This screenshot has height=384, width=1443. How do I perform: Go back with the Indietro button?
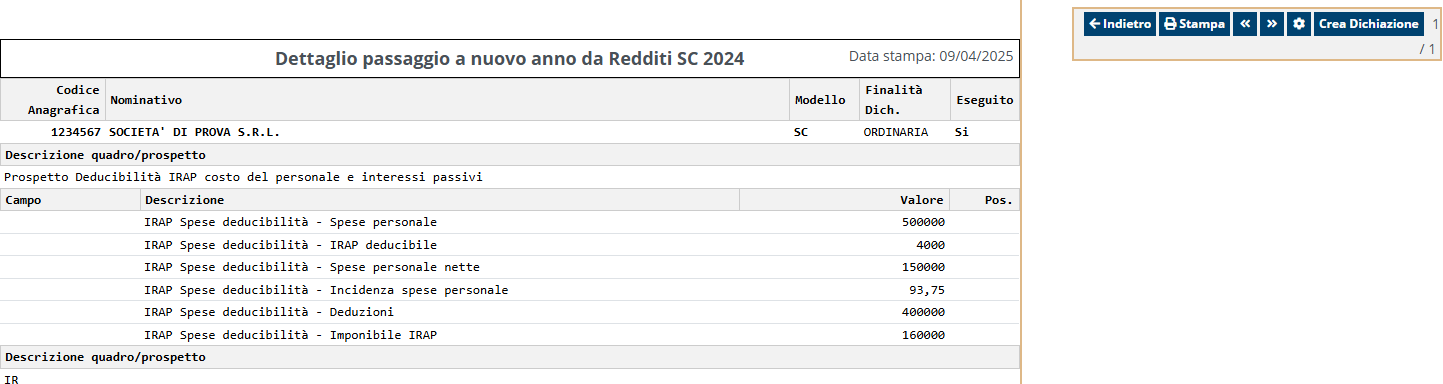pos(1120,24)
